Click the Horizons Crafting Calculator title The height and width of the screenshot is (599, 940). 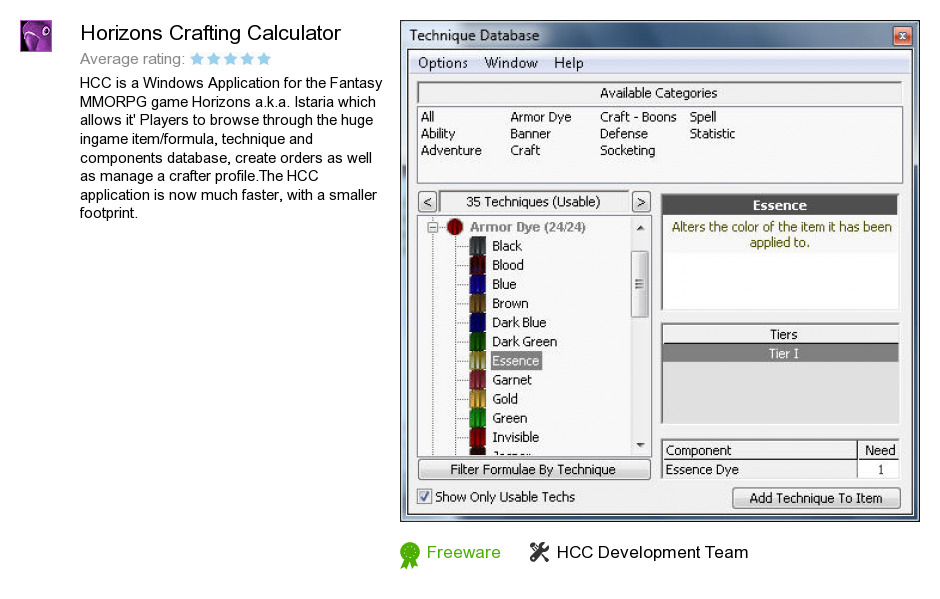[x=210, y=33]
